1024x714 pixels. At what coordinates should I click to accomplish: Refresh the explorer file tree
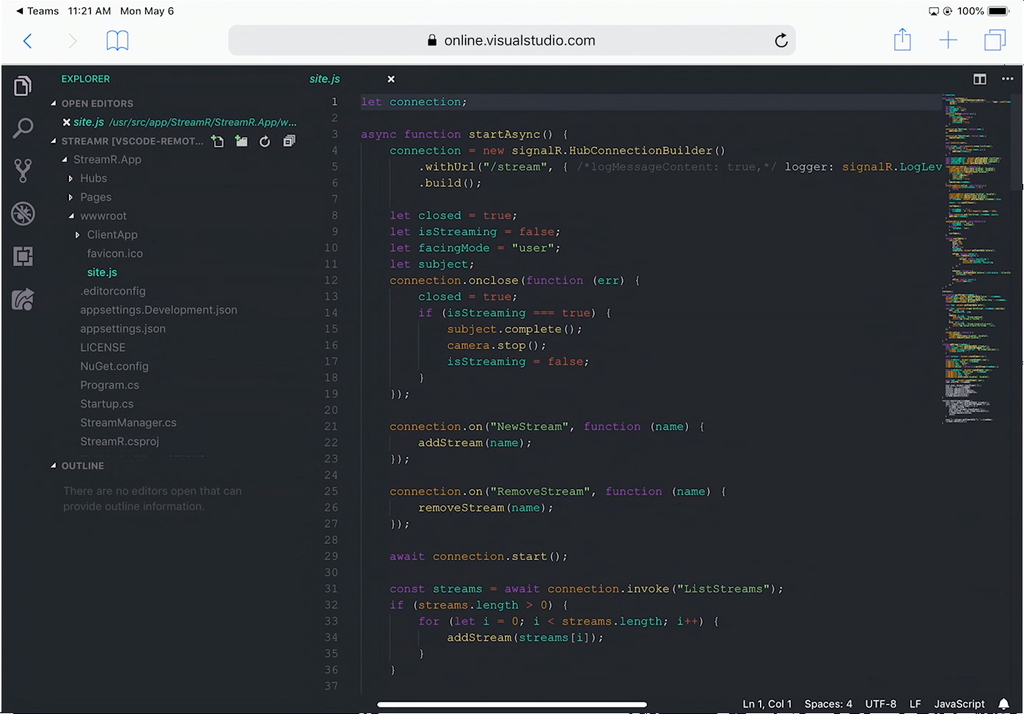click(x=264, y=141)
